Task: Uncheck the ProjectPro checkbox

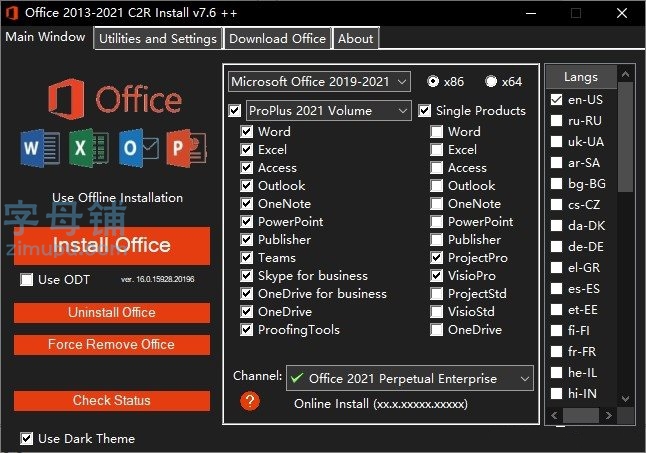Action: tap(436, 258)
